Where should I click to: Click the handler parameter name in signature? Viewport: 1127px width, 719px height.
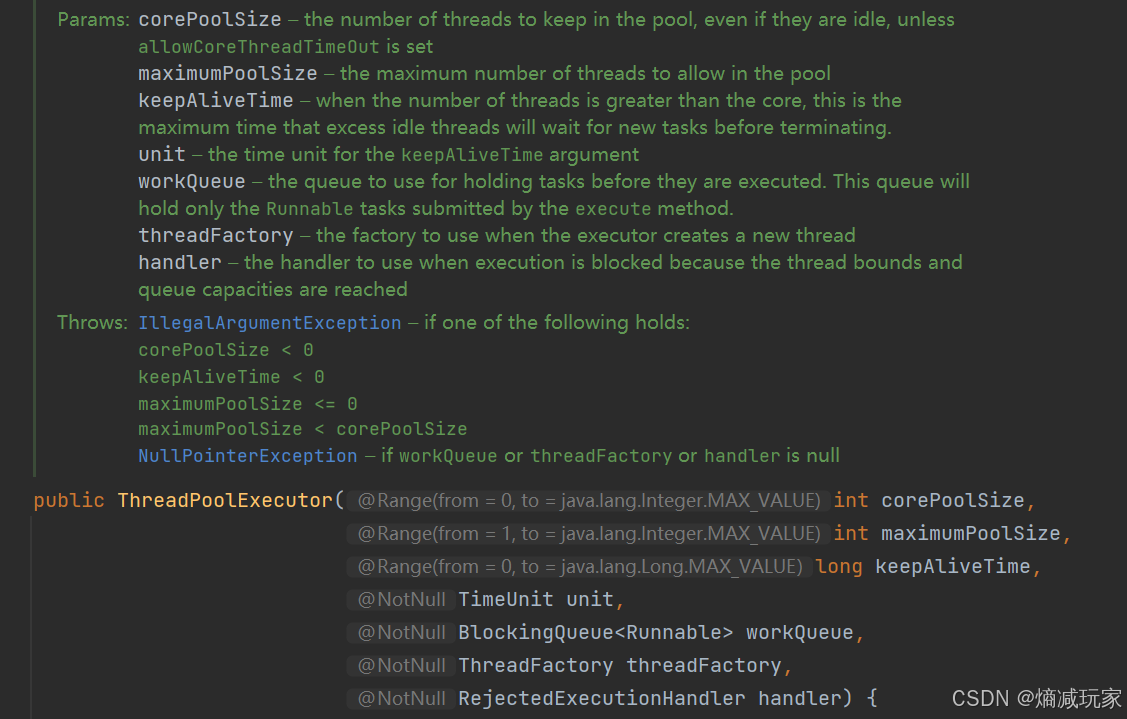pos(799,699)
